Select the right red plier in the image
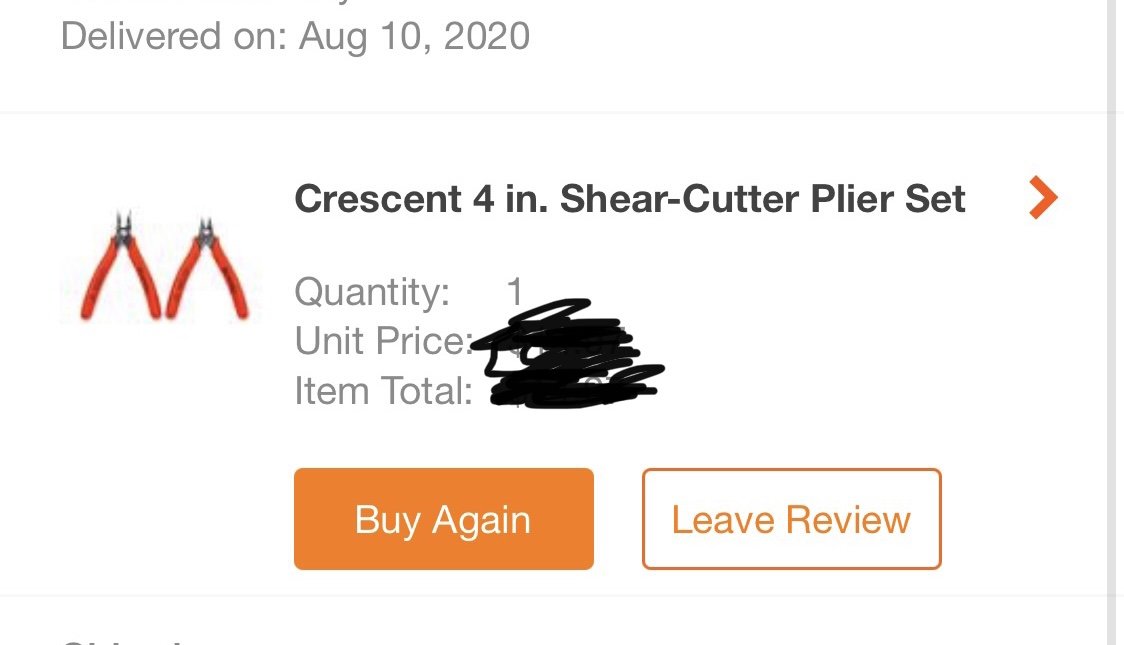 coord(207,267)
